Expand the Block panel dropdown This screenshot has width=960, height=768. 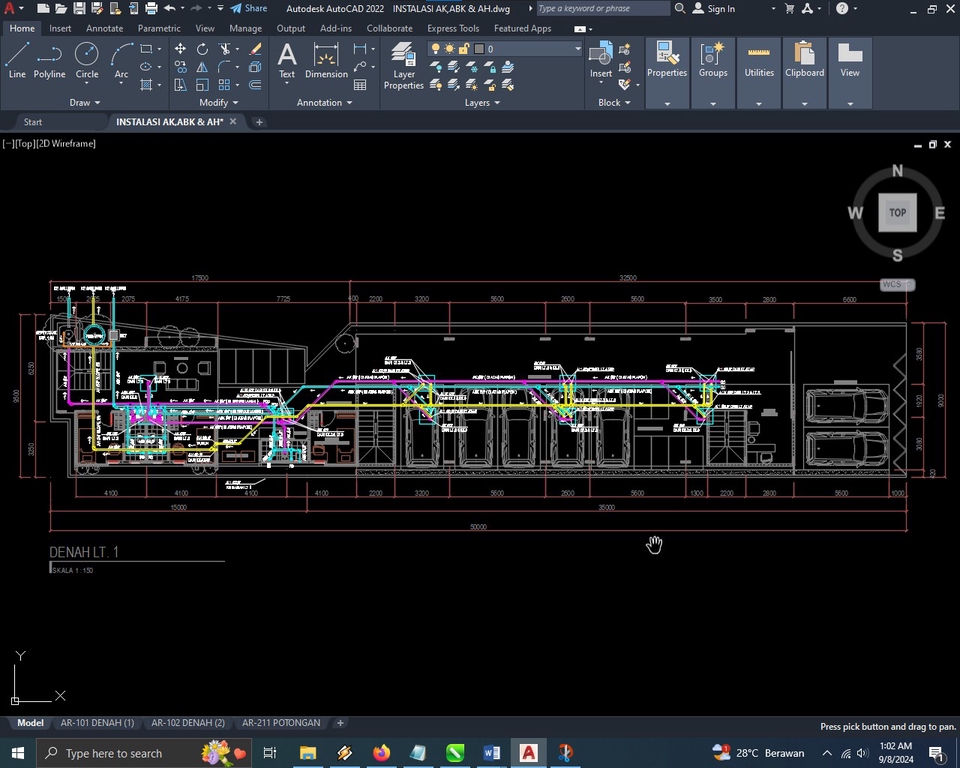click(614, 102)
